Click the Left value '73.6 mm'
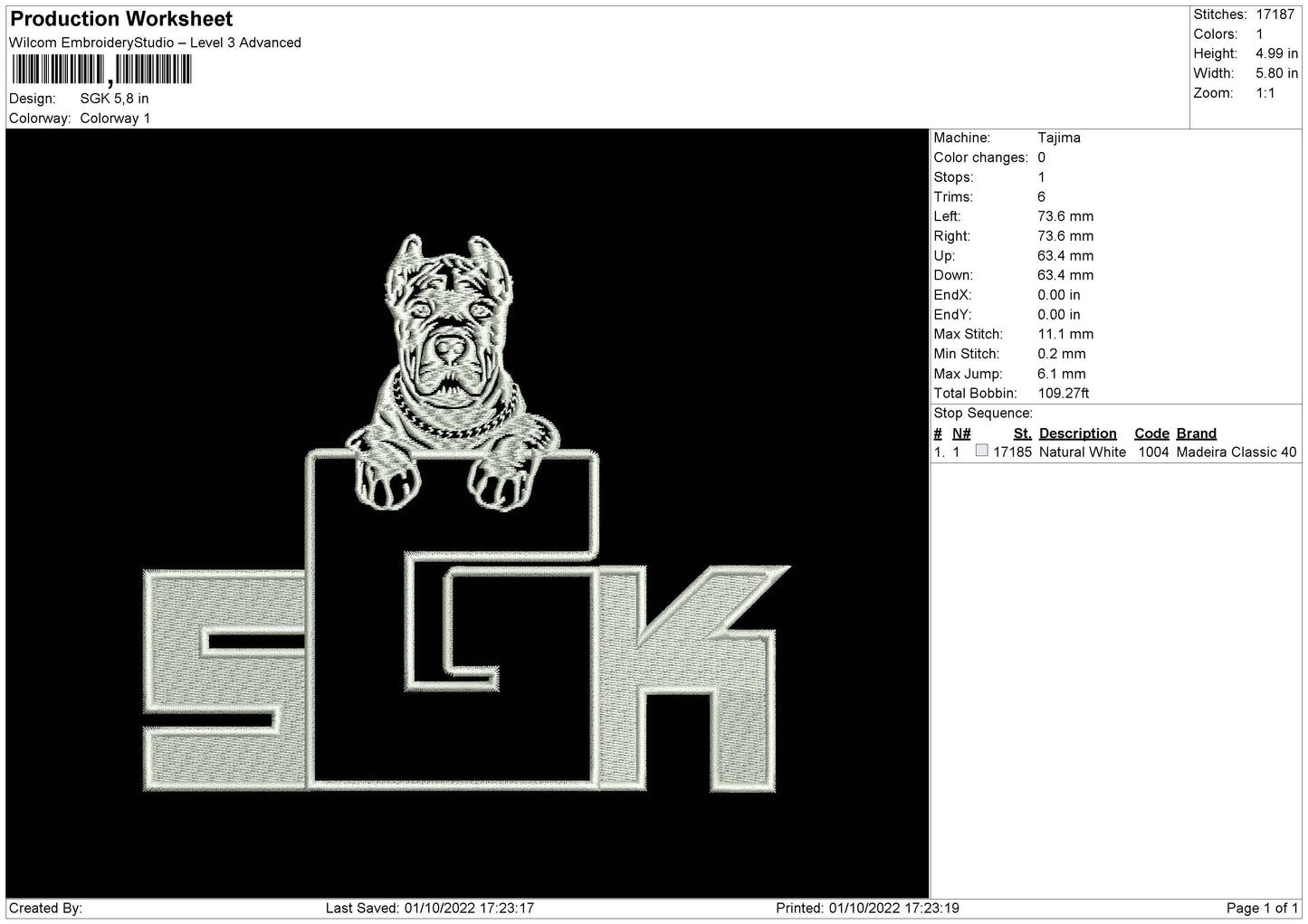Image resolution: width=1308 pixels, height=924 pixels. [1065, 216]
